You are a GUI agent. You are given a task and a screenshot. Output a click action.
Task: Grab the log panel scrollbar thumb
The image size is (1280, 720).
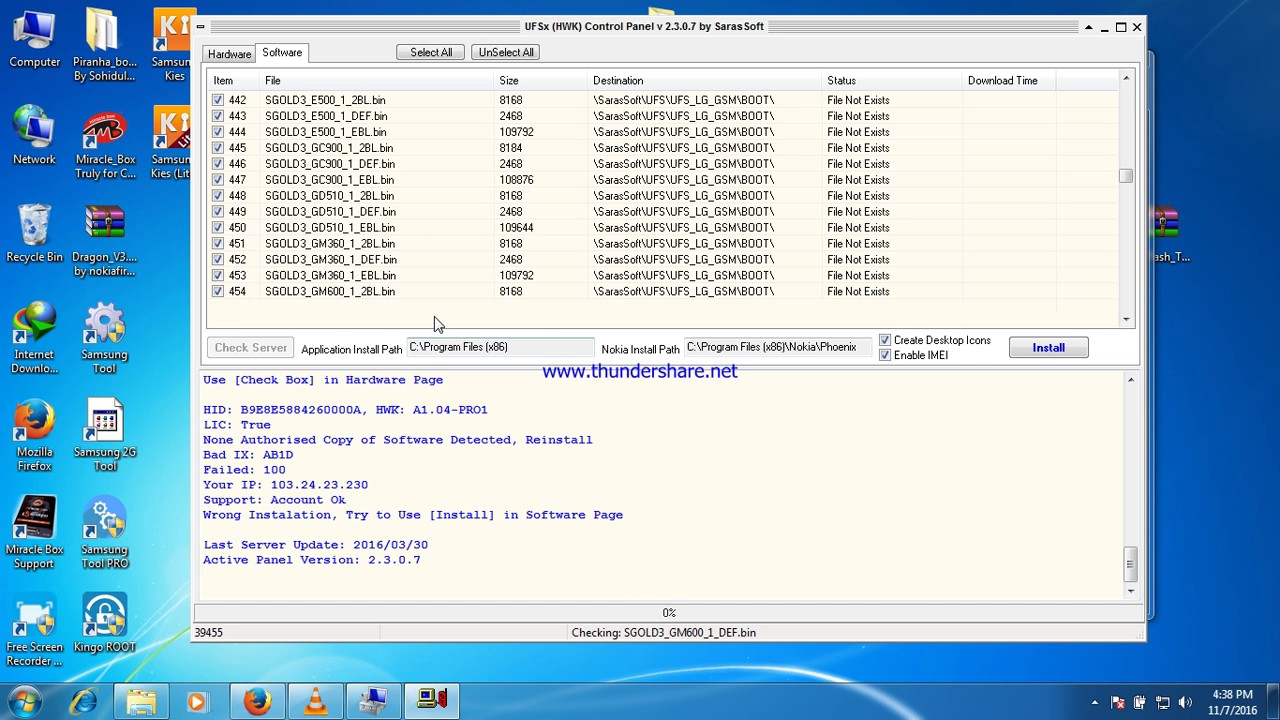[1131, 564]
